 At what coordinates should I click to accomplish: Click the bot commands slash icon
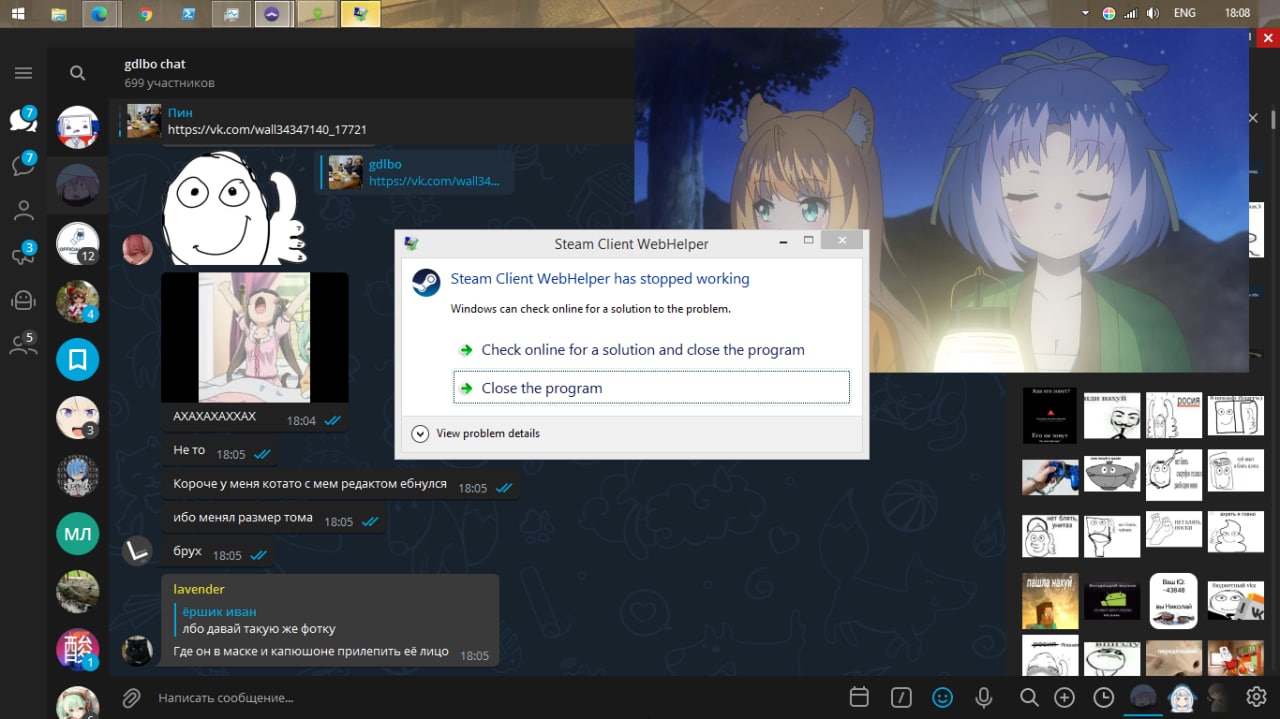point(901,697)
